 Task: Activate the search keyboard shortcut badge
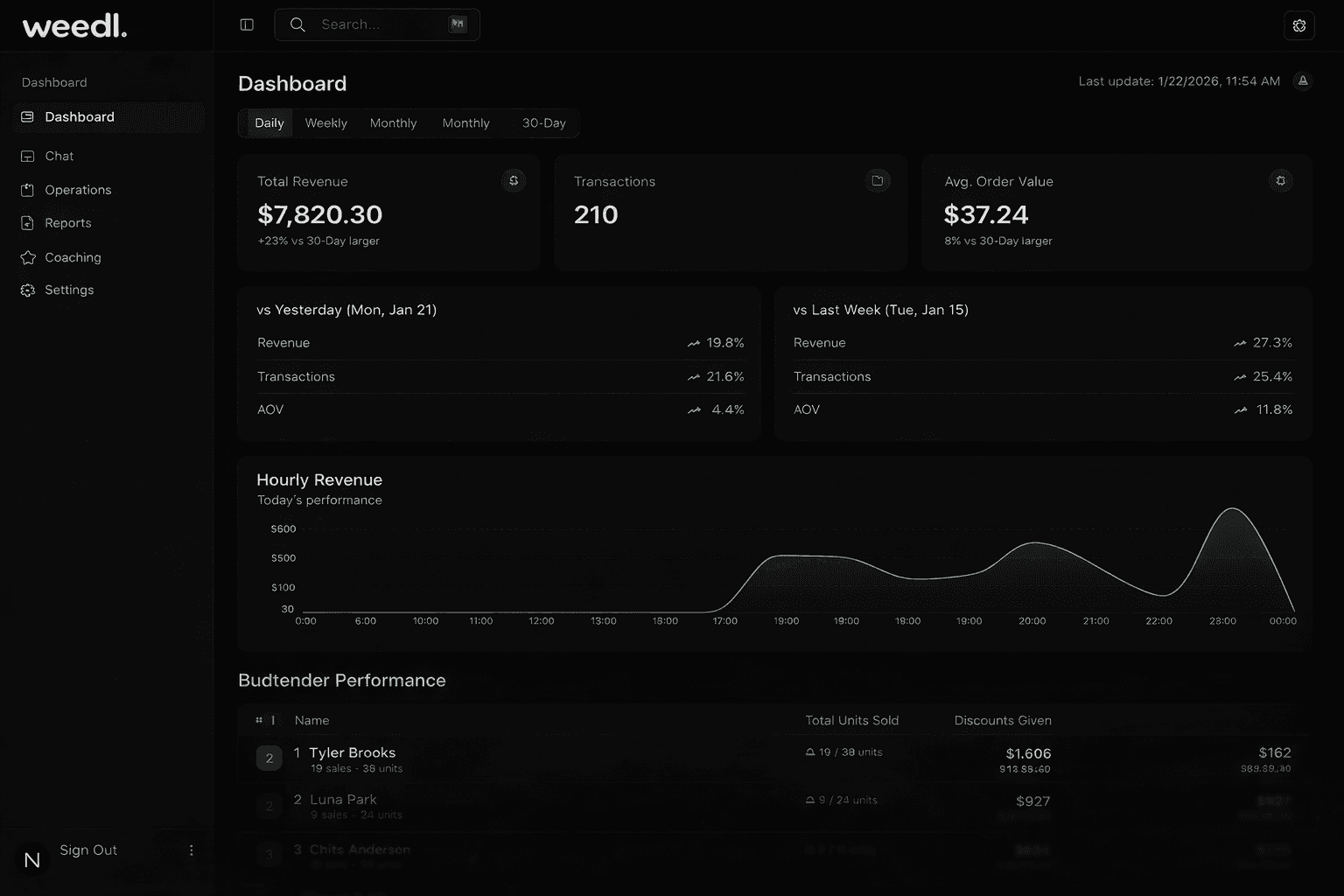pos(457,24)
